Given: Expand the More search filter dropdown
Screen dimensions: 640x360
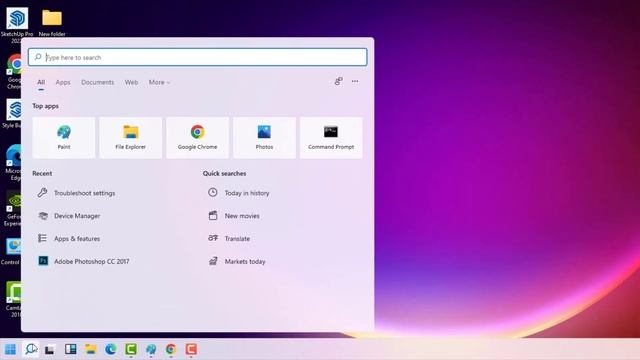Looking at the screenshot, I should pos(159,82).
